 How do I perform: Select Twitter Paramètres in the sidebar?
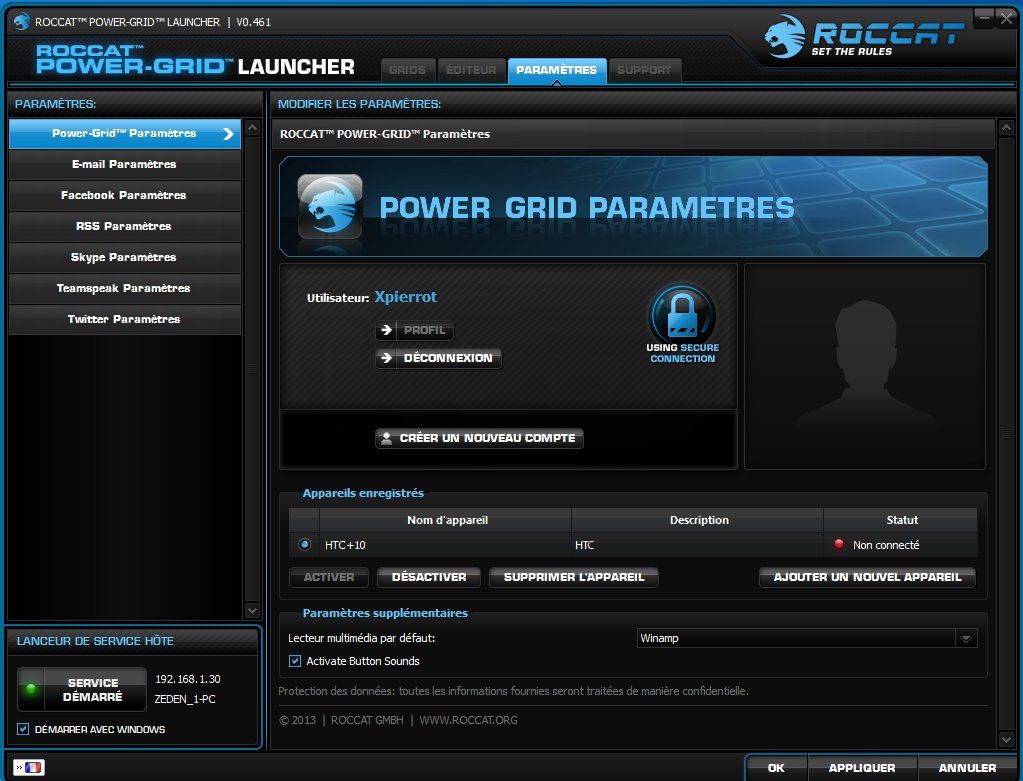tap(124, 320)
